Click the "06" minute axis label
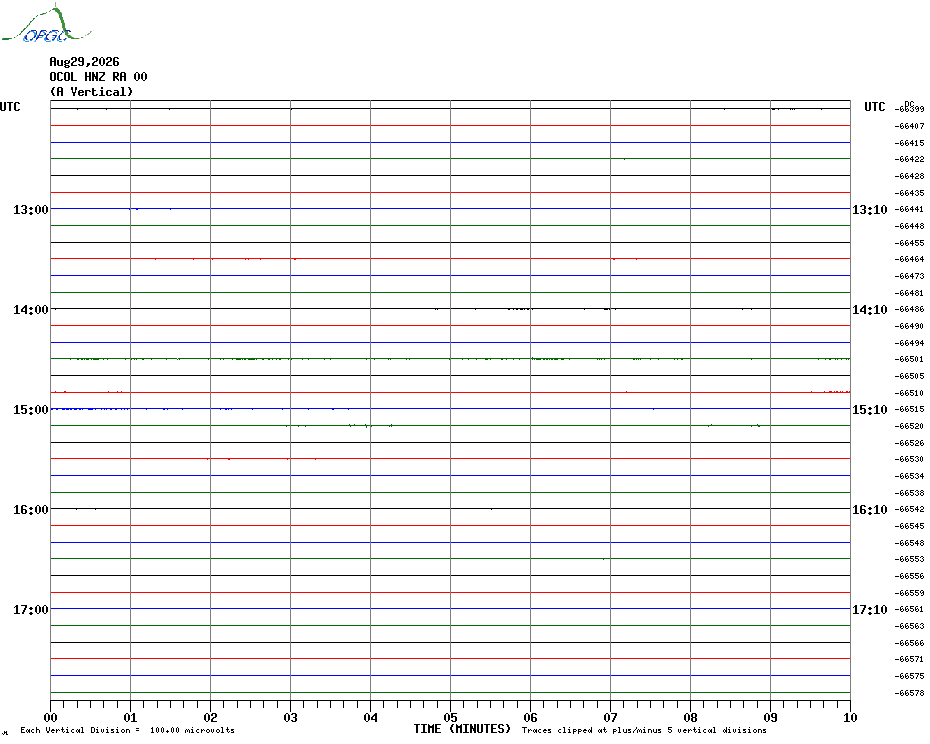930x744 pixels. coord(531,717)
